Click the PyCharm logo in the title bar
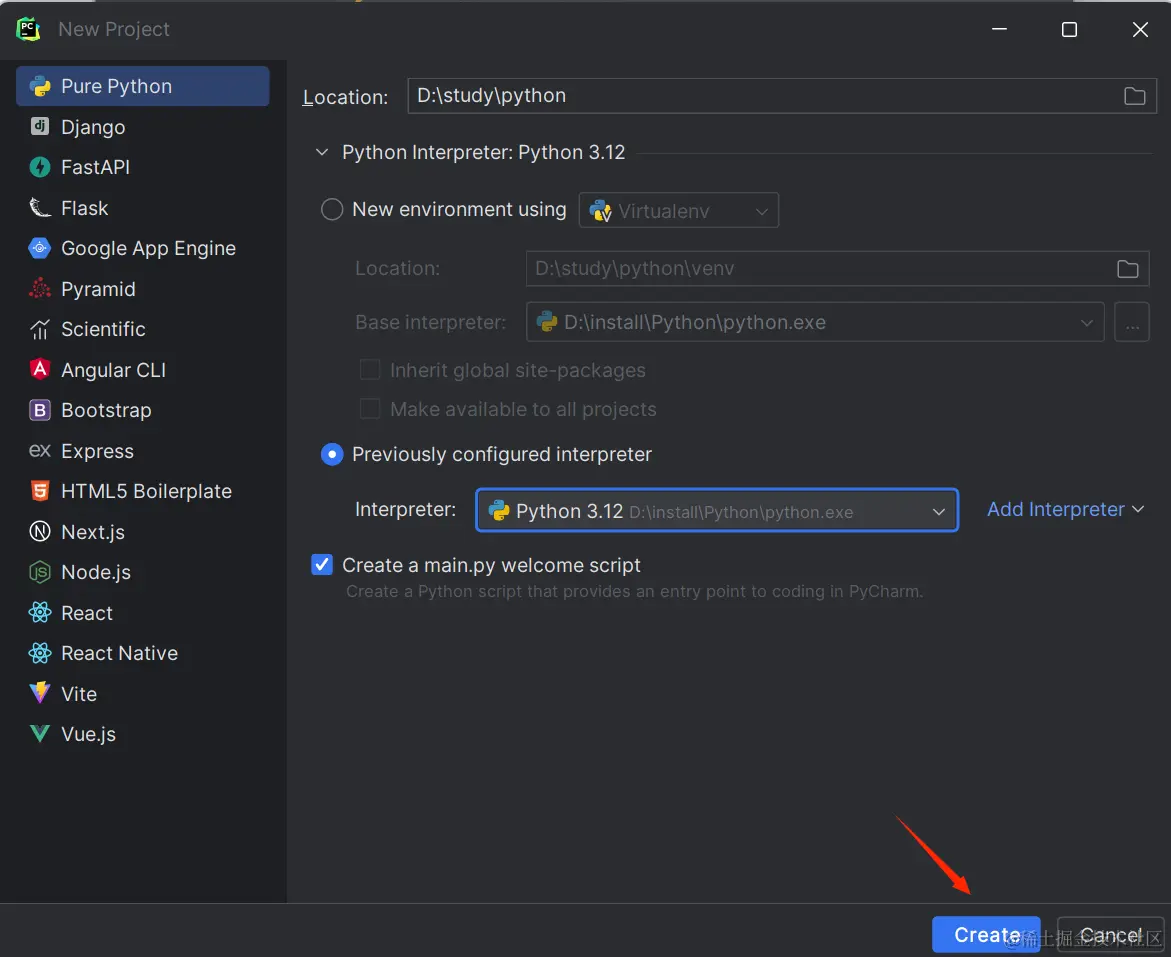This screenshot has width=1171, height=957. [x=28, y=29]
